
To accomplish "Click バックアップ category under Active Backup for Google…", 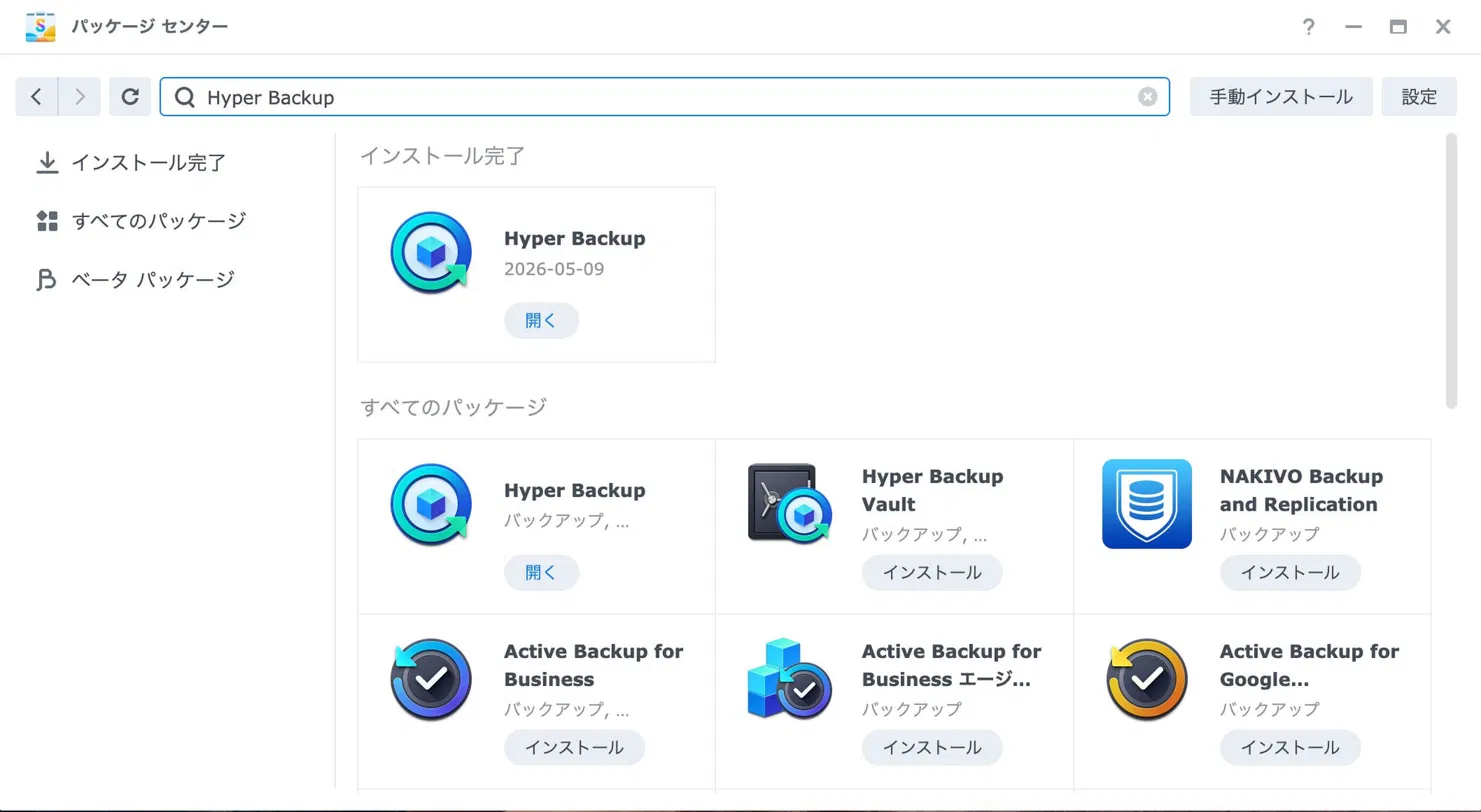I will (1269, 709).
